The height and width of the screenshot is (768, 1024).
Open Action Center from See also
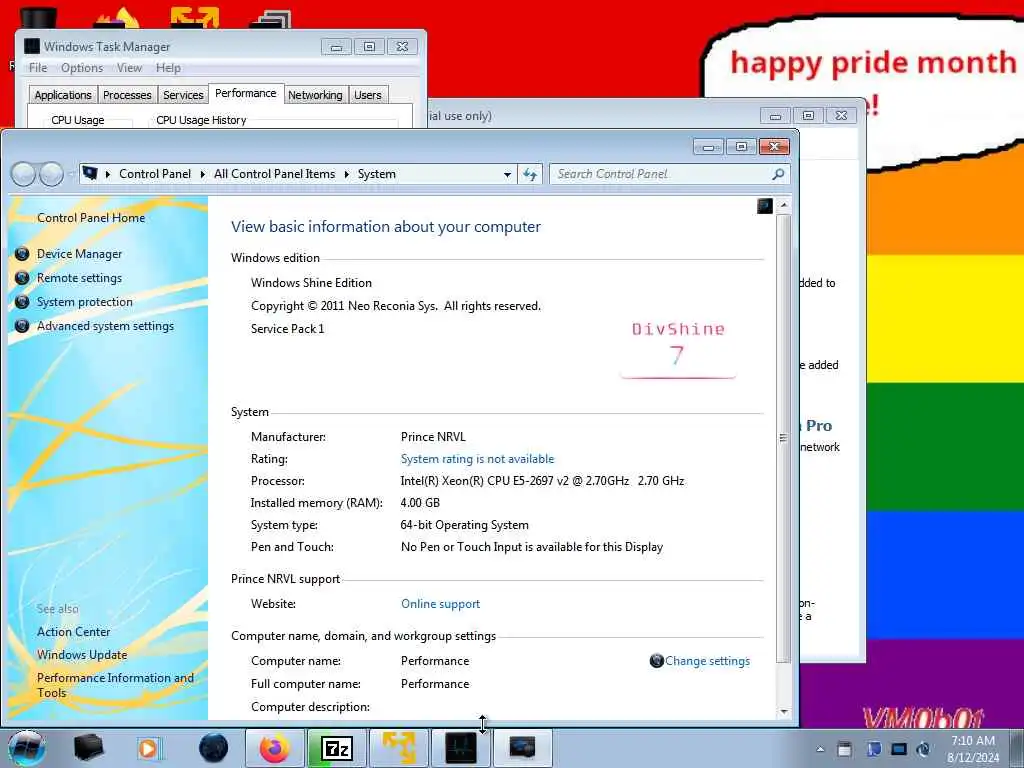pyautogui.click(x=73, y=632)
